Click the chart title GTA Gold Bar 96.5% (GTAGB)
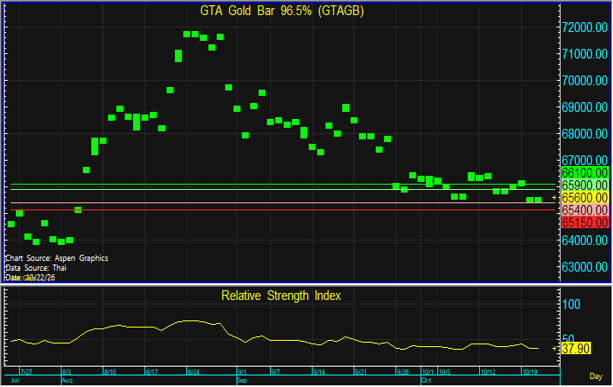Screen dimensions: 613x387 pyautogui.click(x=282, y=11)
